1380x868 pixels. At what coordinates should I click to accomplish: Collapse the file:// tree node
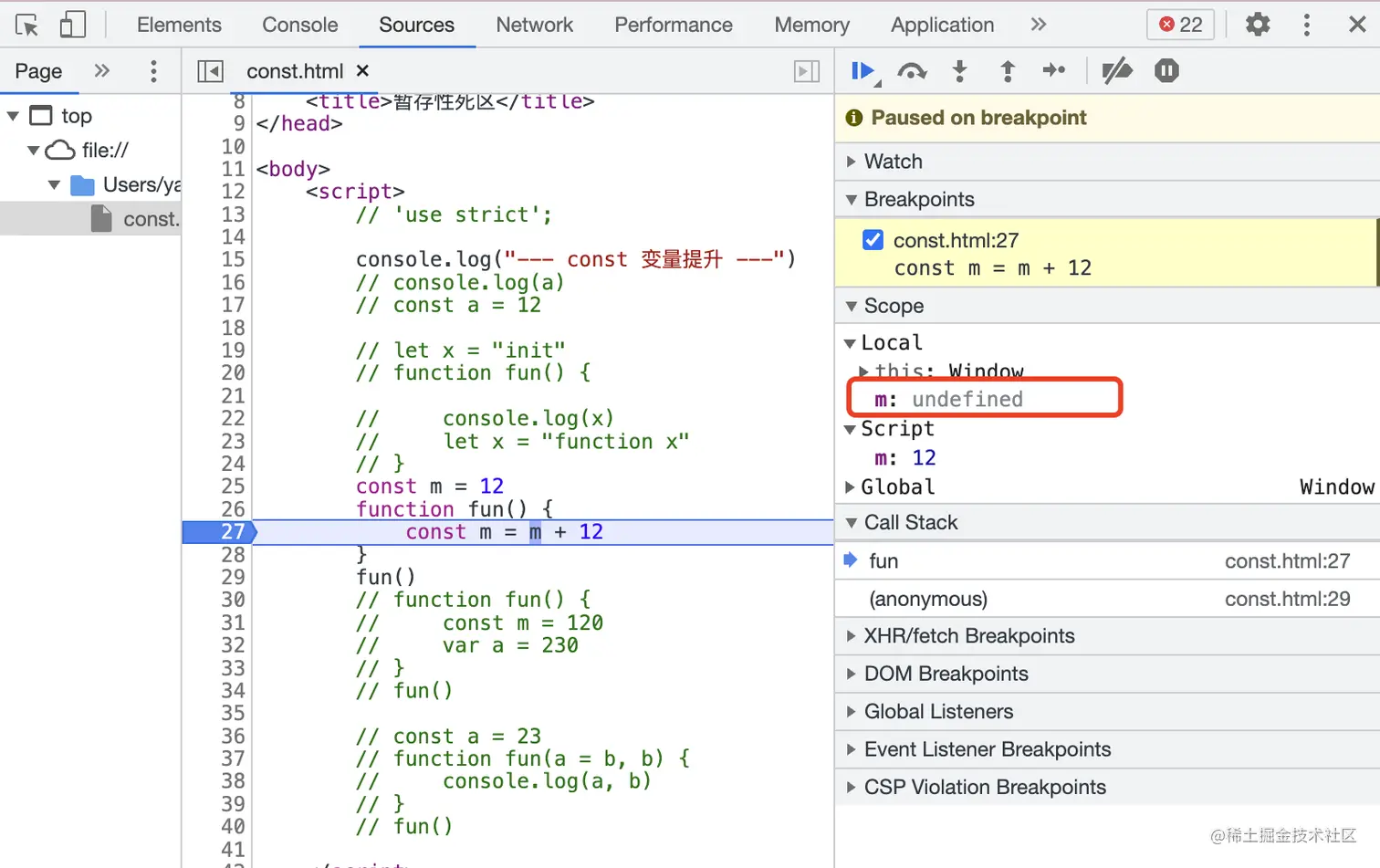34,150
